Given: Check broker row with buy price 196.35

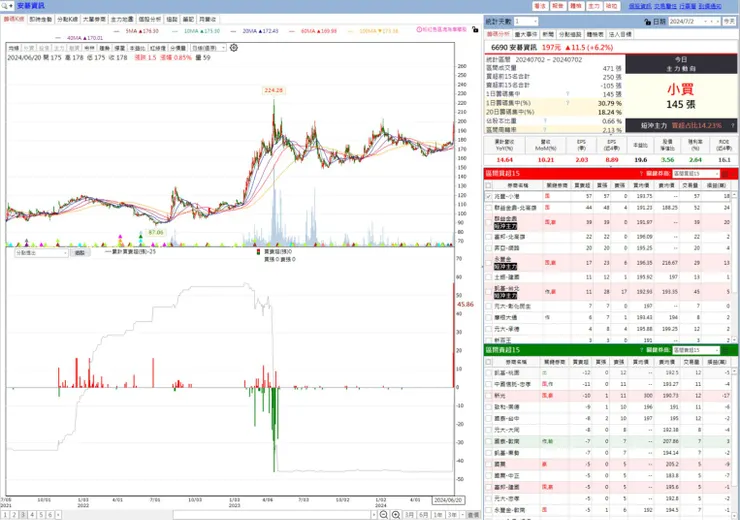Looking at the screenshot, I should (489, 263).
